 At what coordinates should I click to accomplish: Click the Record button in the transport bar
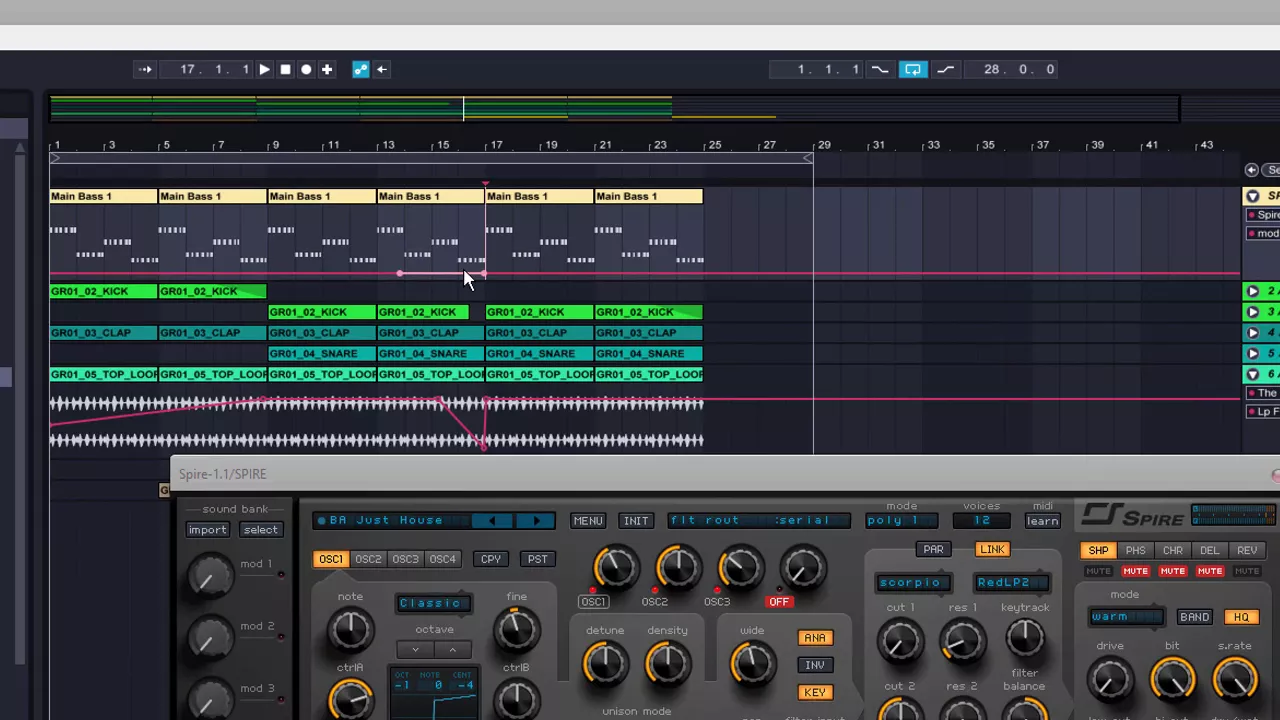click(306, 69)
